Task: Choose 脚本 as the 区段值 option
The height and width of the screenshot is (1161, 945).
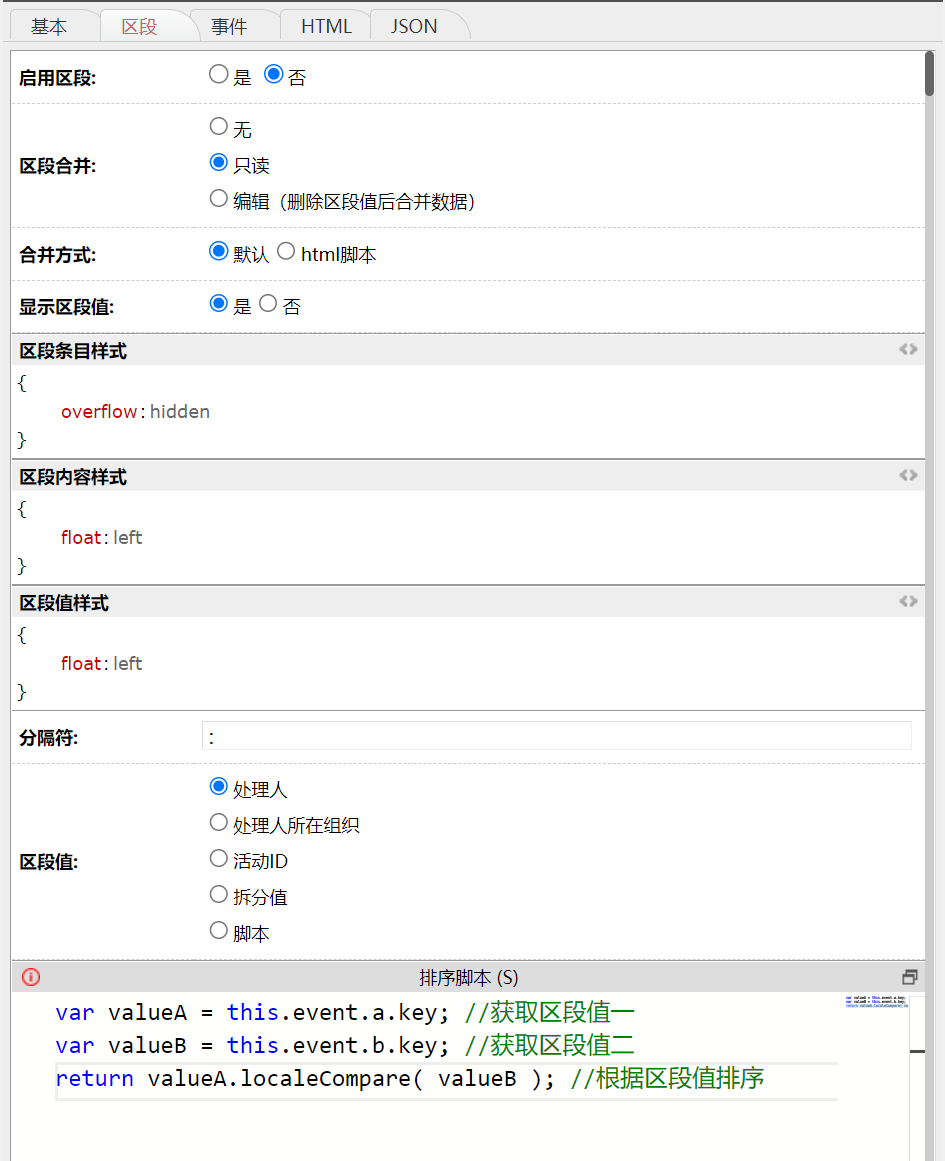Action: click(x=219, y=931)
